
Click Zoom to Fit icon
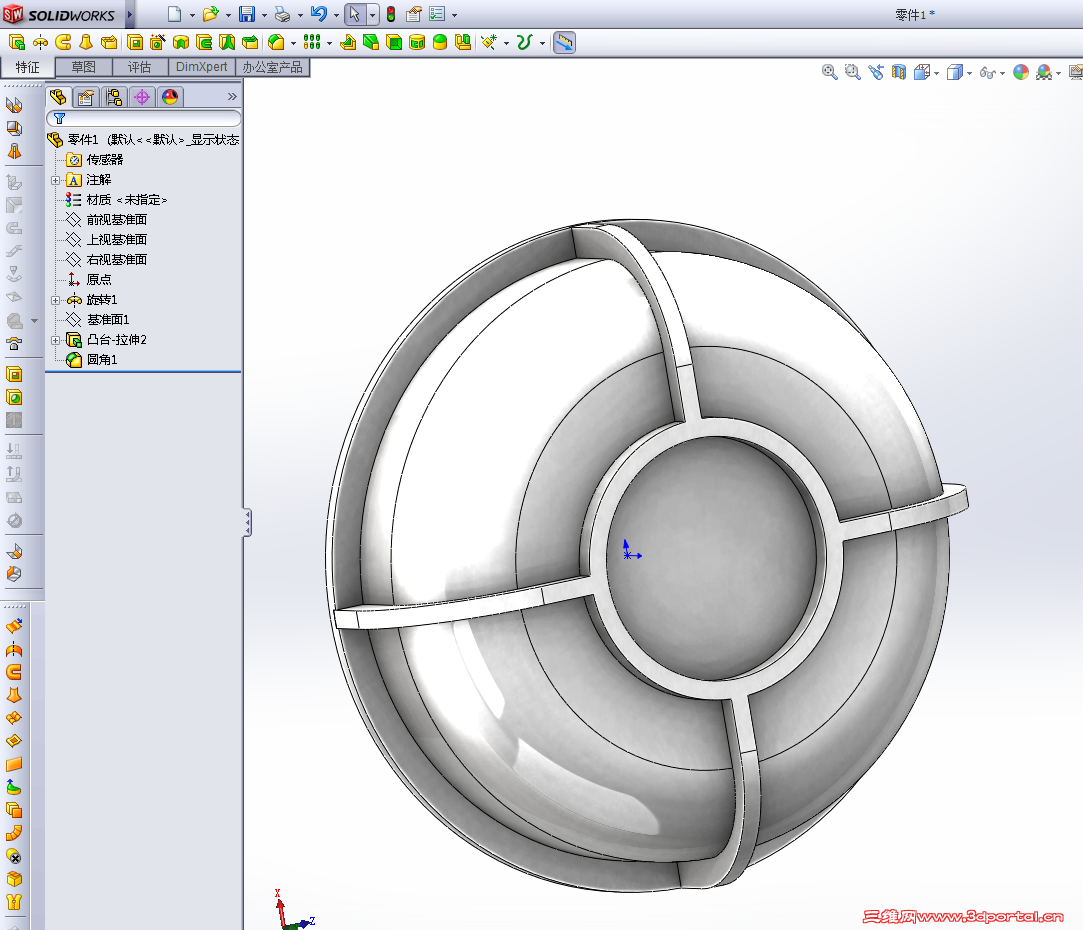(830, 72)
